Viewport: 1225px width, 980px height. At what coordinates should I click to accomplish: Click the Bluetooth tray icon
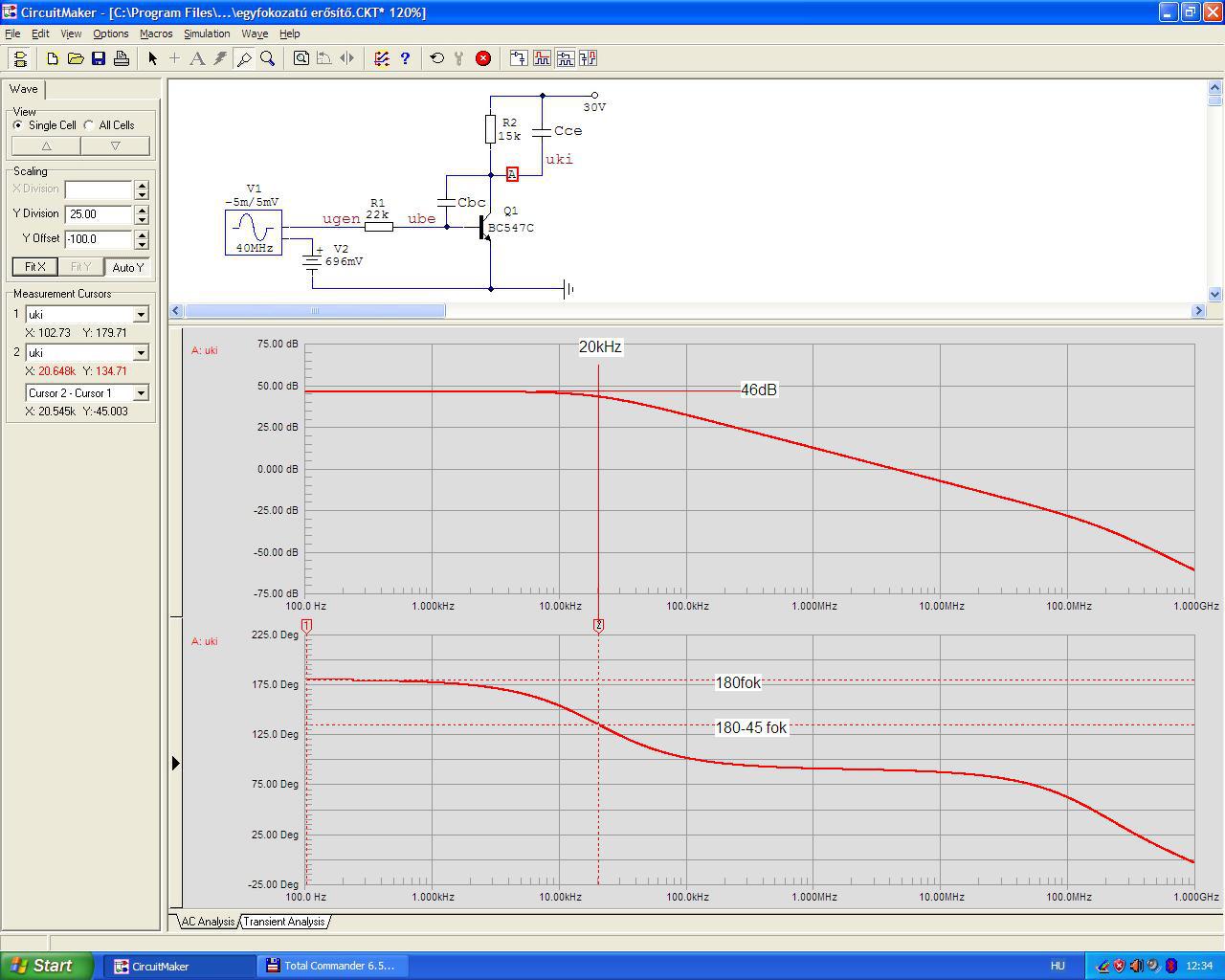pyautogui.click(x=1170, y=966)
